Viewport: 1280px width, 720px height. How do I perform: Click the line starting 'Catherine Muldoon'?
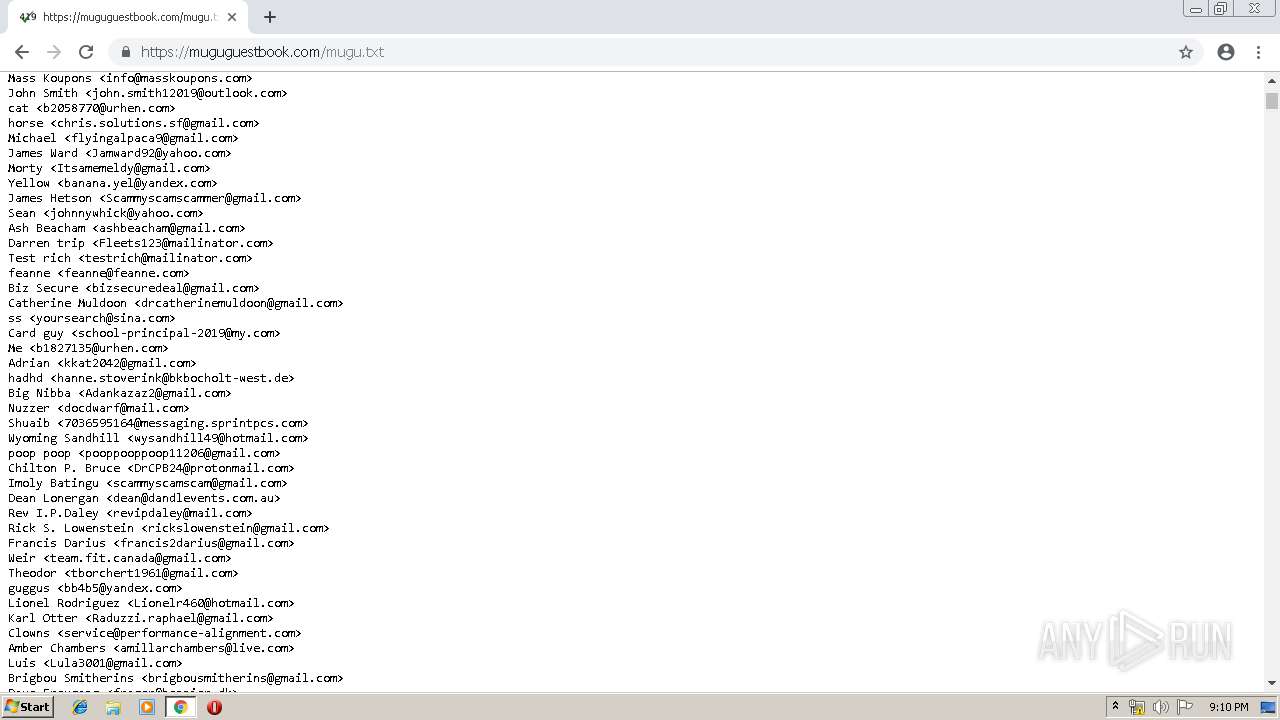tap(176, 303)
